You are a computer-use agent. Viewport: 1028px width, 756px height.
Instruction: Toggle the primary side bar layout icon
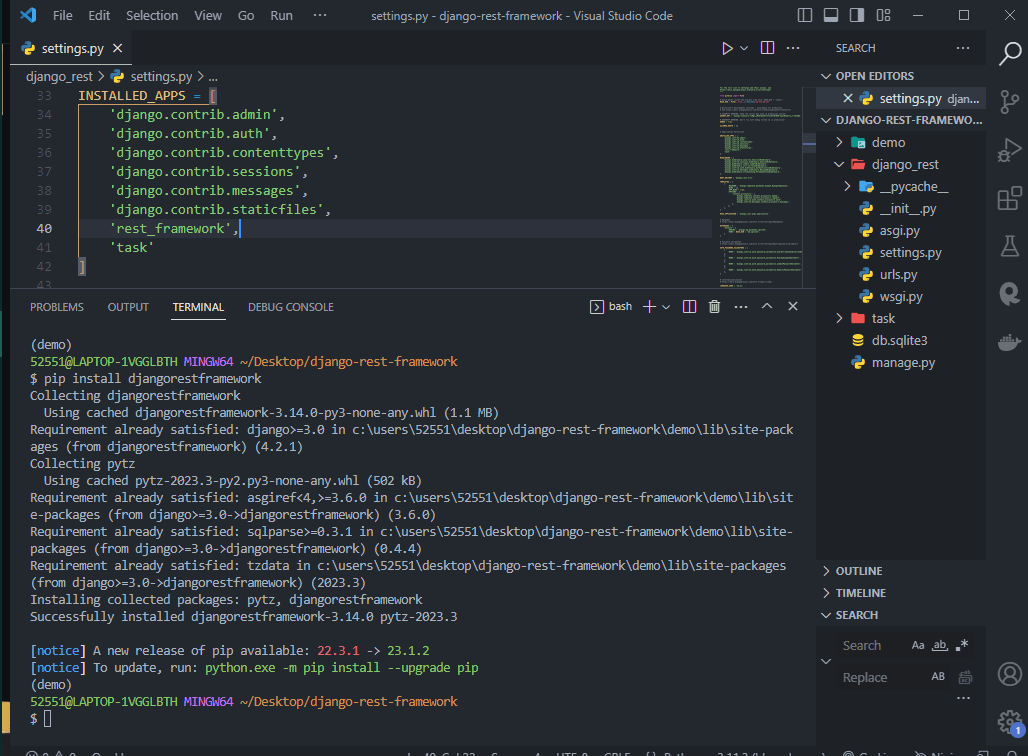[804, 15]
